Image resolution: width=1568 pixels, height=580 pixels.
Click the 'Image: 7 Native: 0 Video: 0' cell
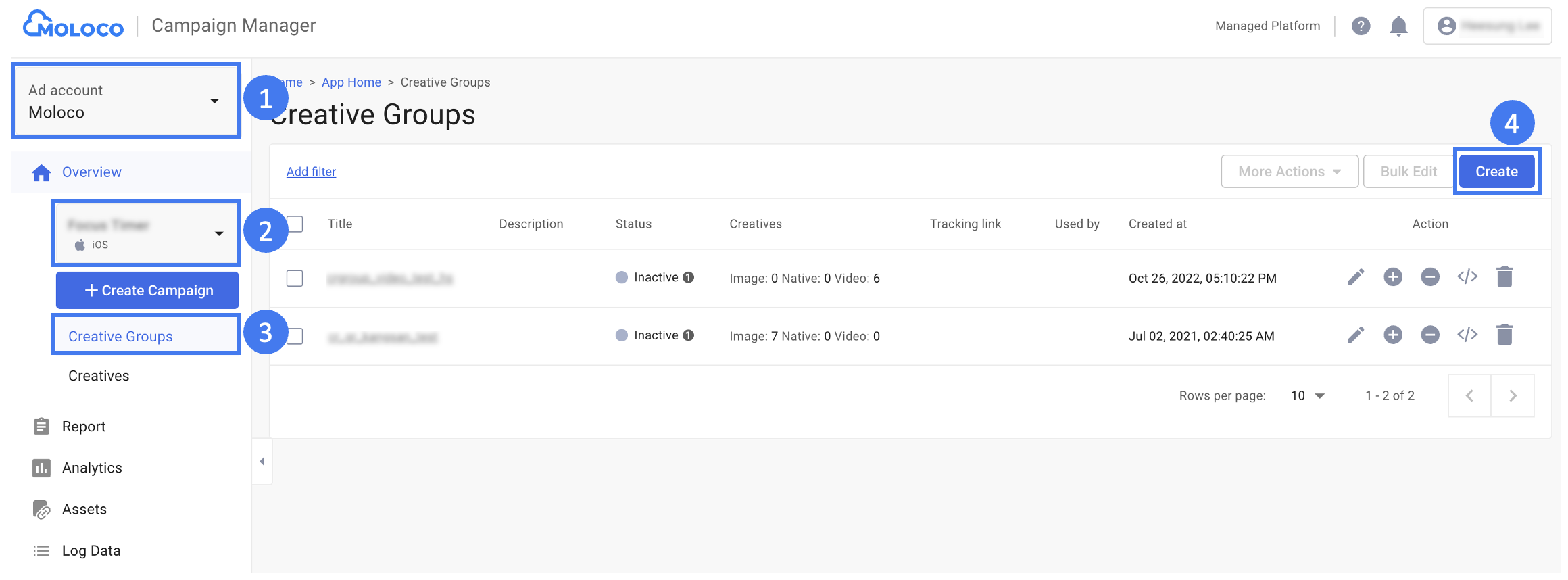804,337
